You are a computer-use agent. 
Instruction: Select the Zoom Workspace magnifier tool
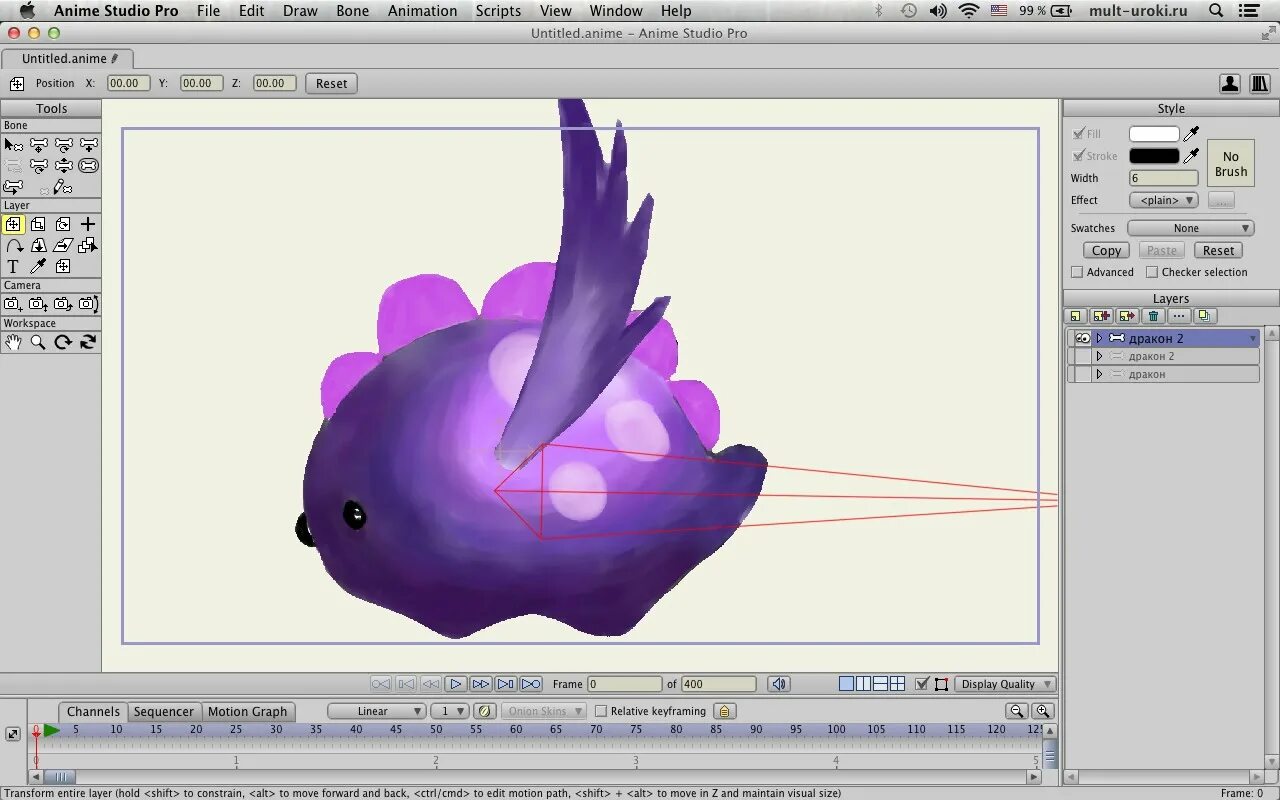[38, 342]
